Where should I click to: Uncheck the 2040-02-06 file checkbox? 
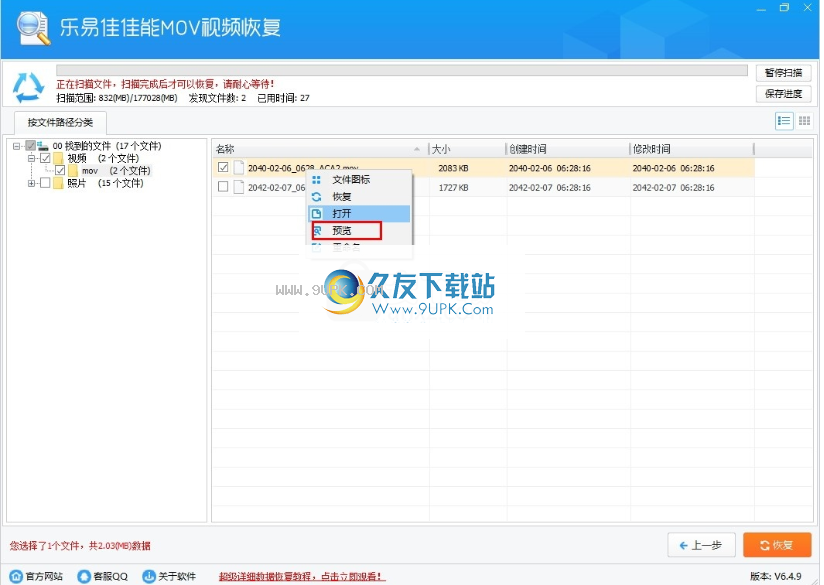coord(223,167)
